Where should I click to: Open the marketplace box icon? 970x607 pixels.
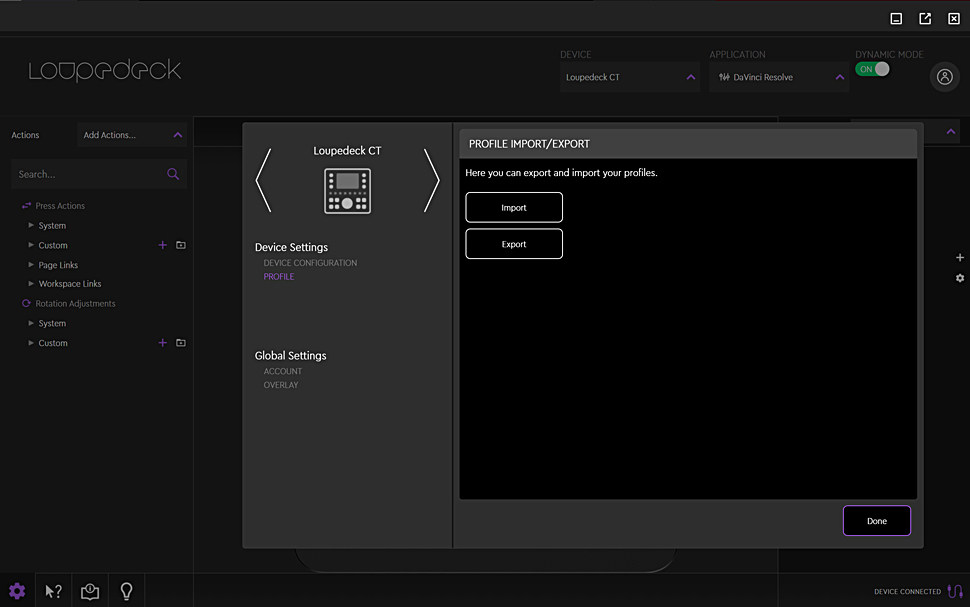(x=90, y=592)
